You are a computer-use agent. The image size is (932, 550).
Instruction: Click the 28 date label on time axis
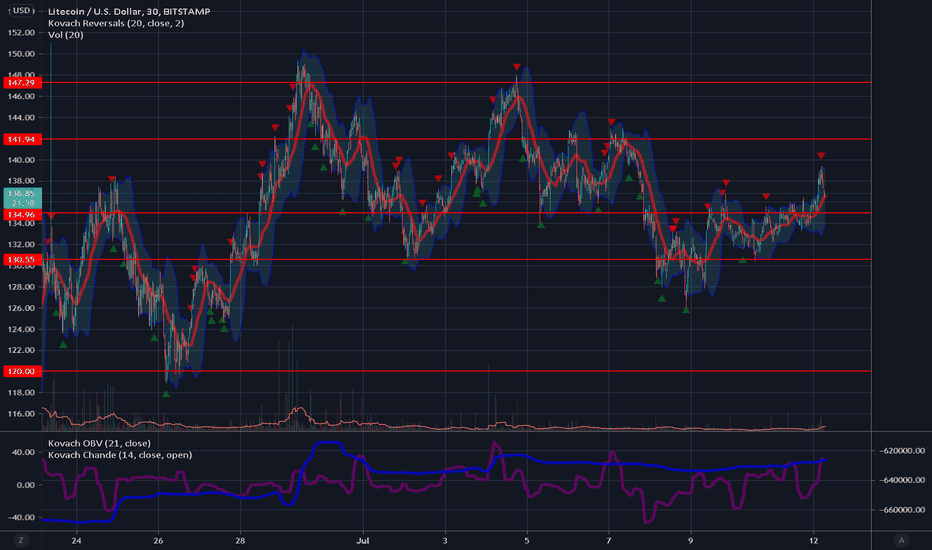240,540
